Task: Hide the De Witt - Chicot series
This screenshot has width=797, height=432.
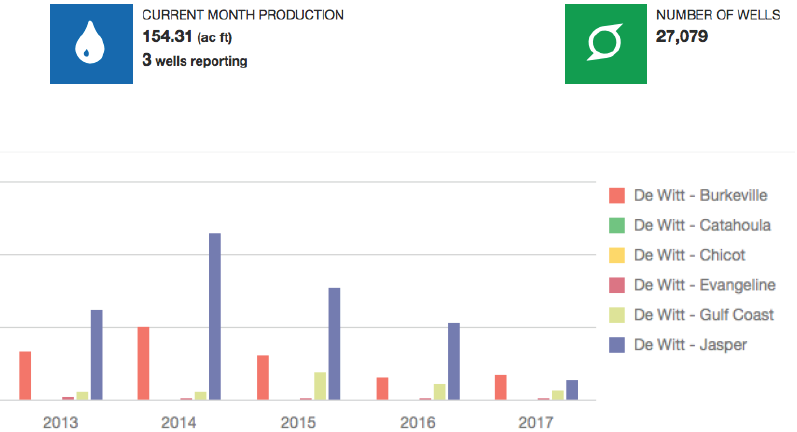Action: point(689,255)
